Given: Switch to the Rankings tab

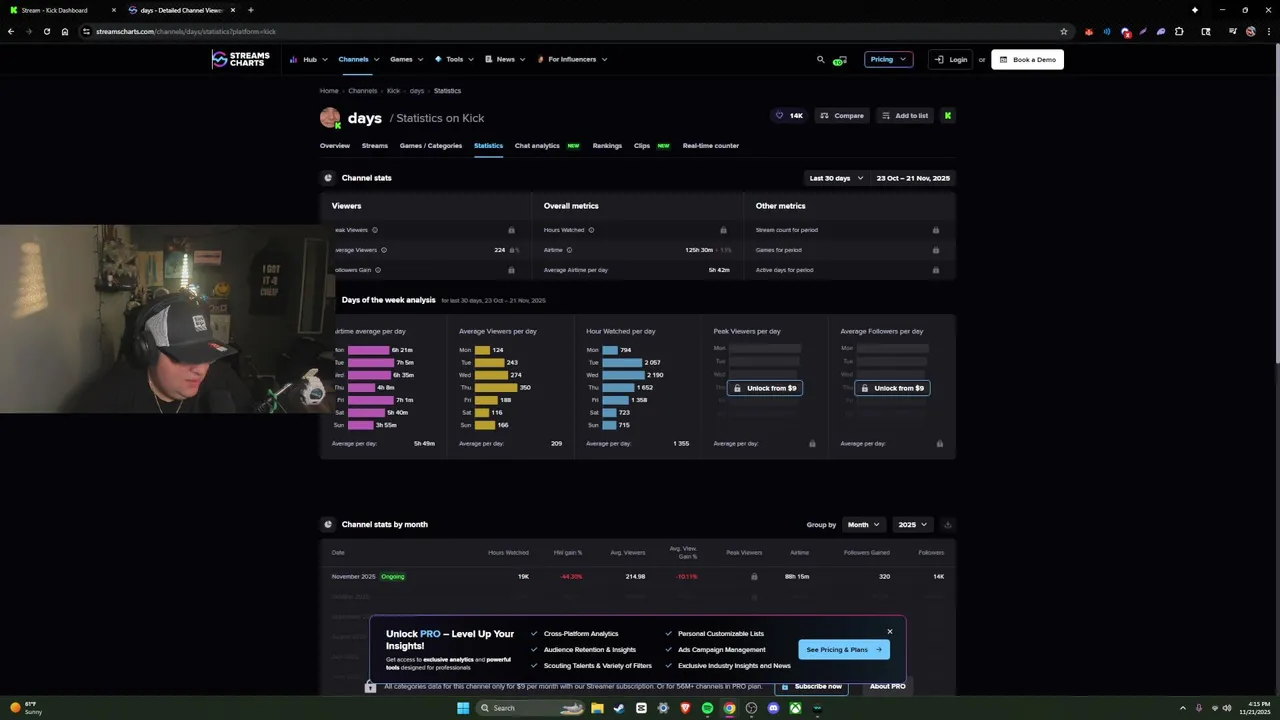Looking at the screenshot, I should point(607,146).
